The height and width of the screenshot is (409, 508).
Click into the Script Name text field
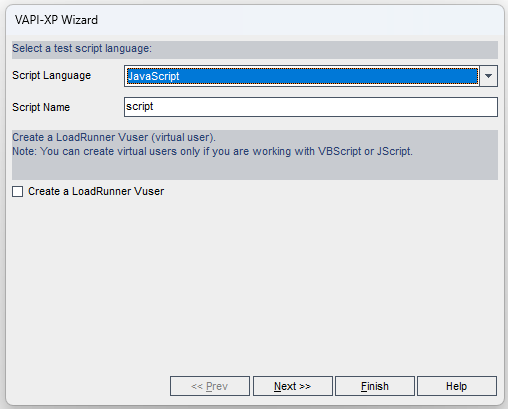tap(311, 107)
